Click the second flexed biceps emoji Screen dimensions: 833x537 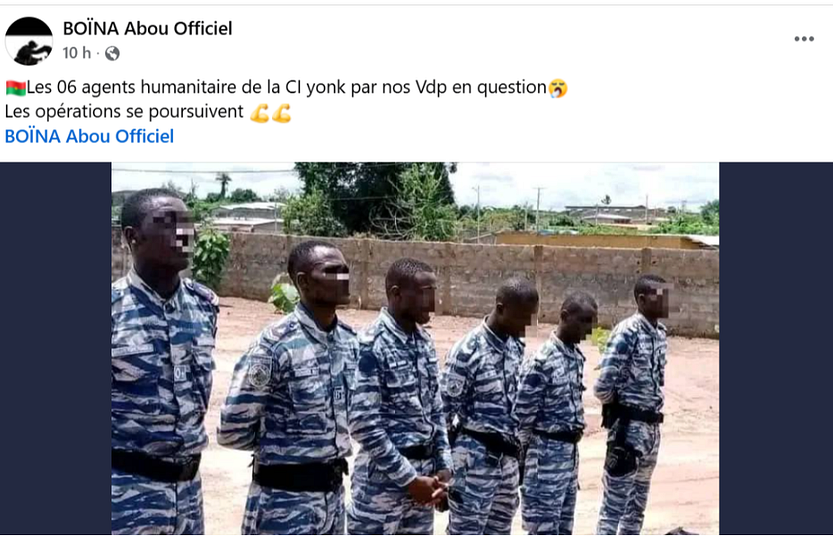click(x=282, y=113)
